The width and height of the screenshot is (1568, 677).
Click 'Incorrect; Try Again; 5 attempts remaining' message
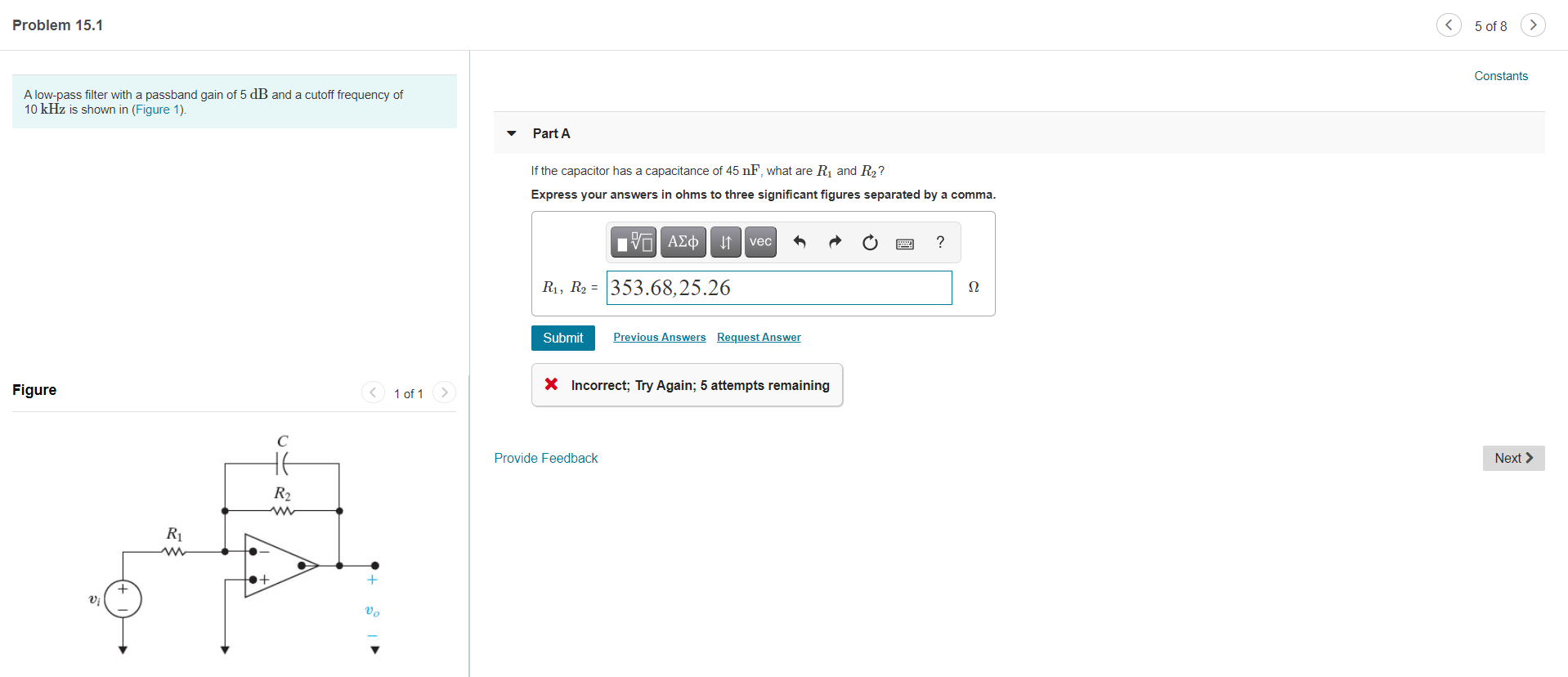701,385
